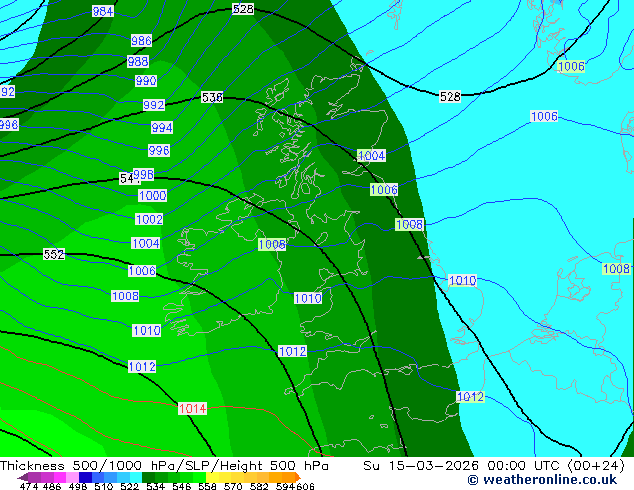Click the 996 isobar label

coord(159,150)
